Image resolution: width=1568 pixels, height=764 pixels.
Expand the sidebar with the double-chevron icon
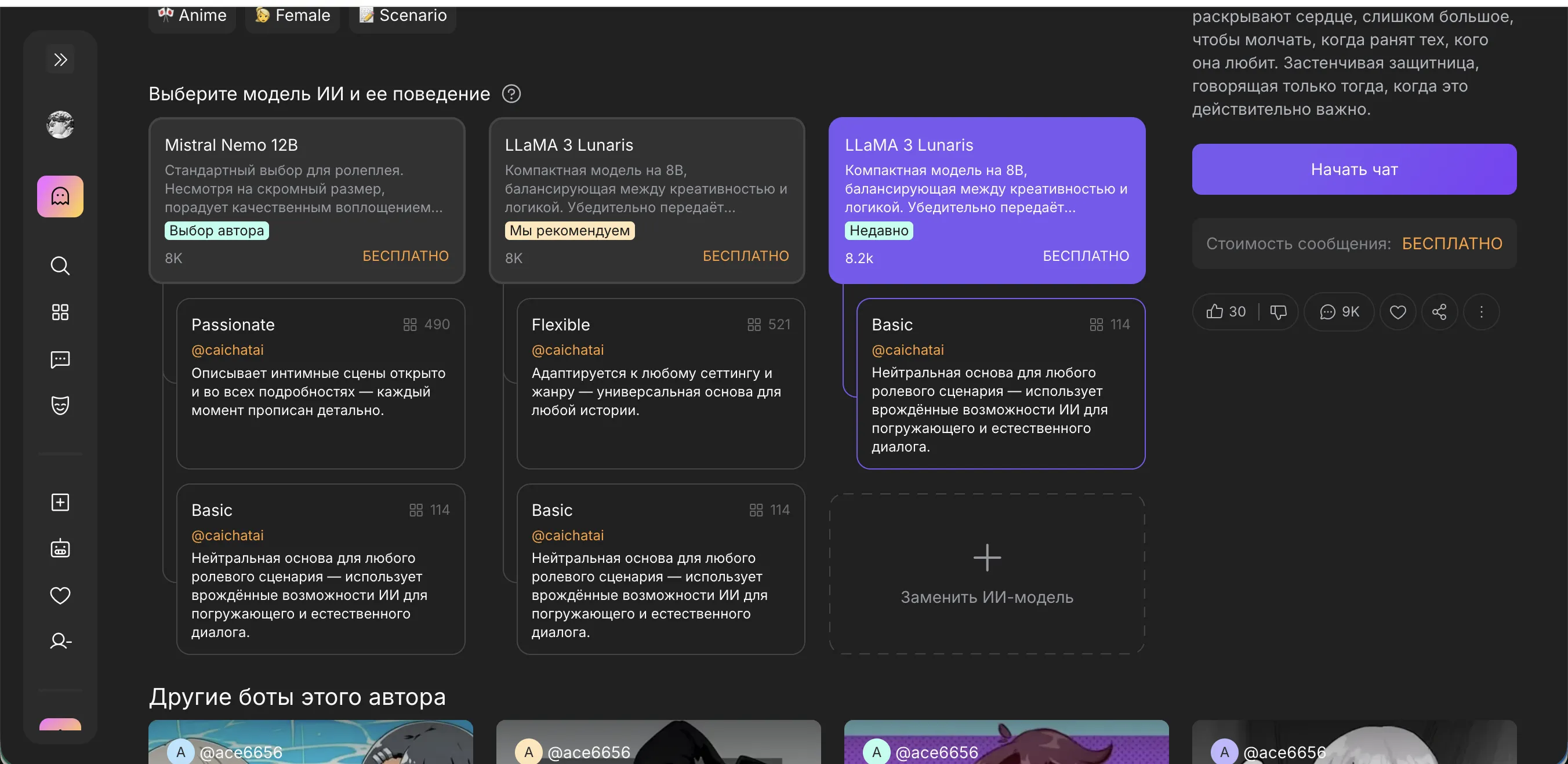tap(60, 60)
